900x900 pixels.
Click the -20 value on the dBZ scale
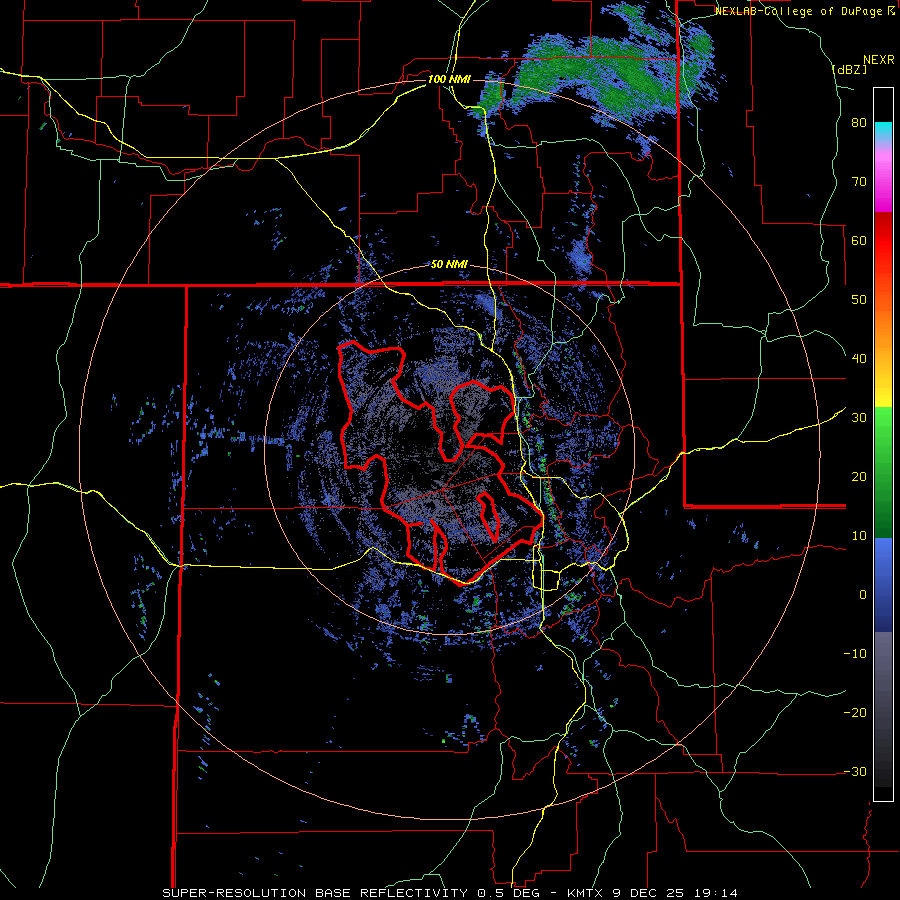pos(855,713)
